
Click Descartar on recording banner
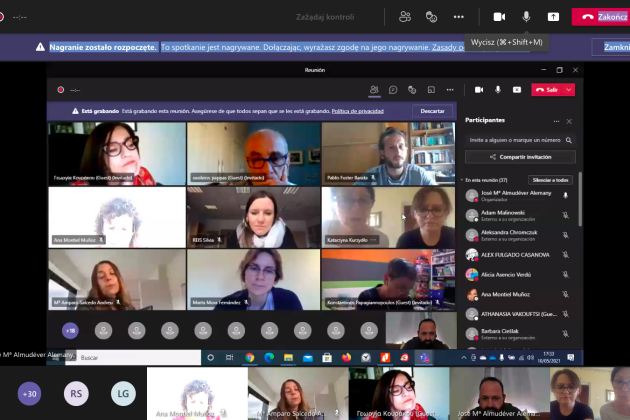[x=432, y=111]
